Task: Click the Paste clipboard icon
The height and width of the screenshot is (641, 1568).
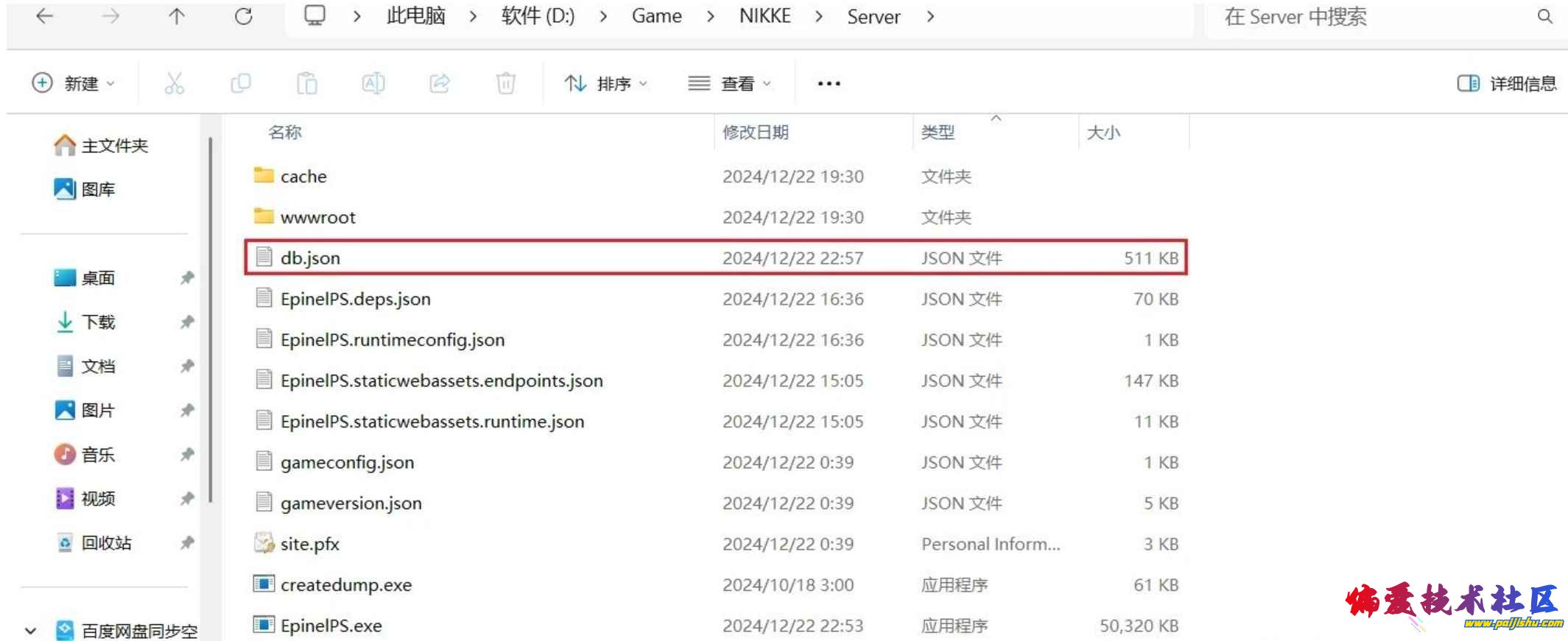Action: tap(306, 83)
